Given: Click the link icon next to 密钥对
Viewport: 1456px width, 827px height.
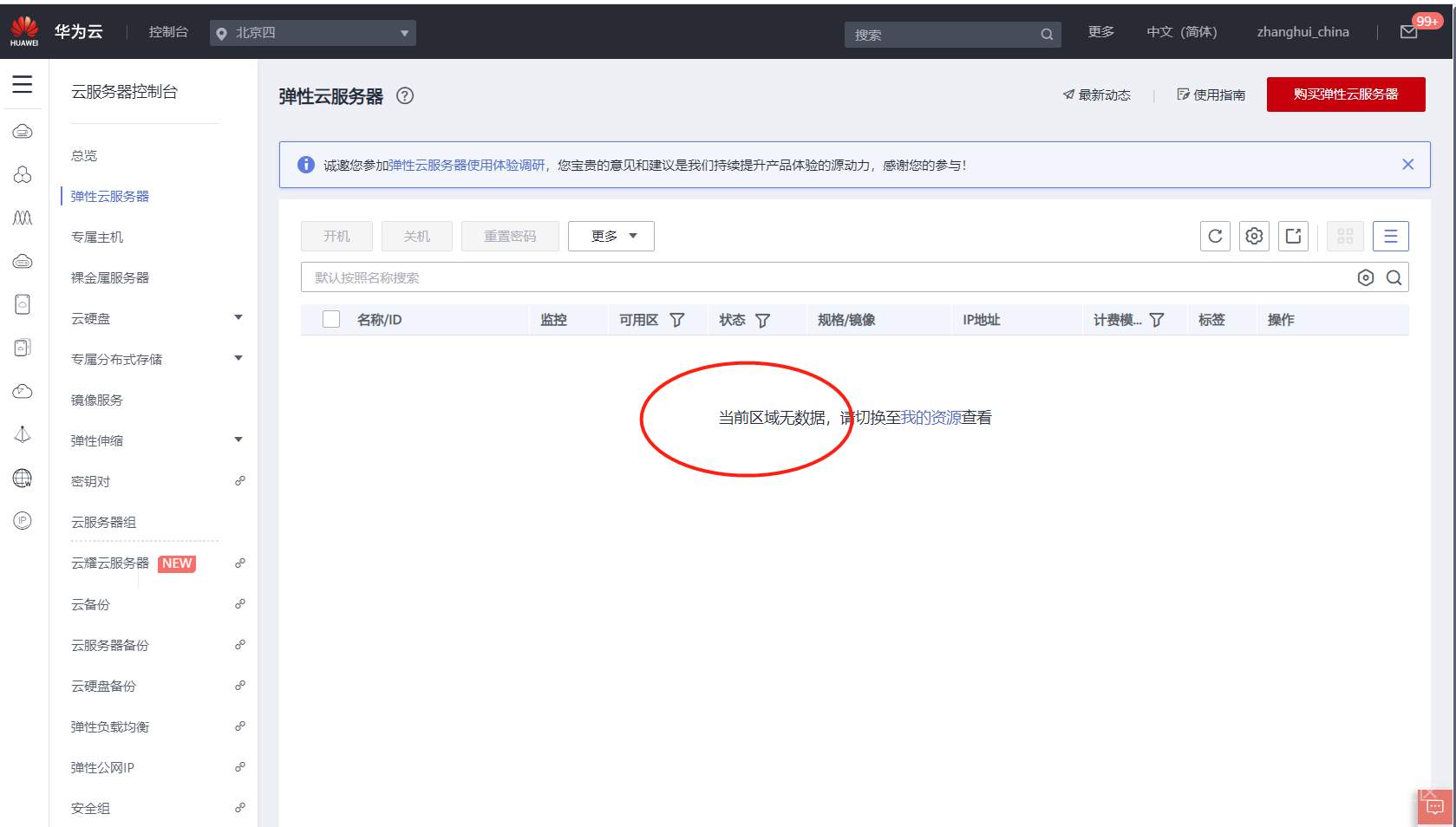Looking at the screenshot, I should (240, 481).
